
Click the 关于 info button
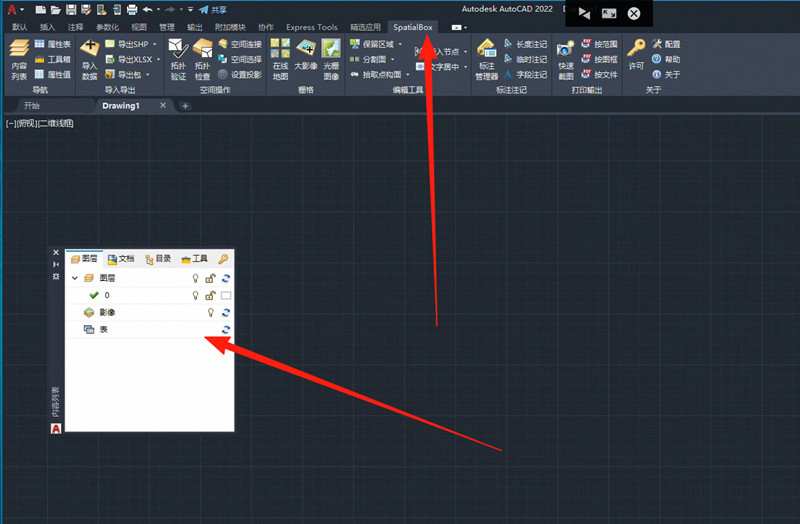(666, 74)
